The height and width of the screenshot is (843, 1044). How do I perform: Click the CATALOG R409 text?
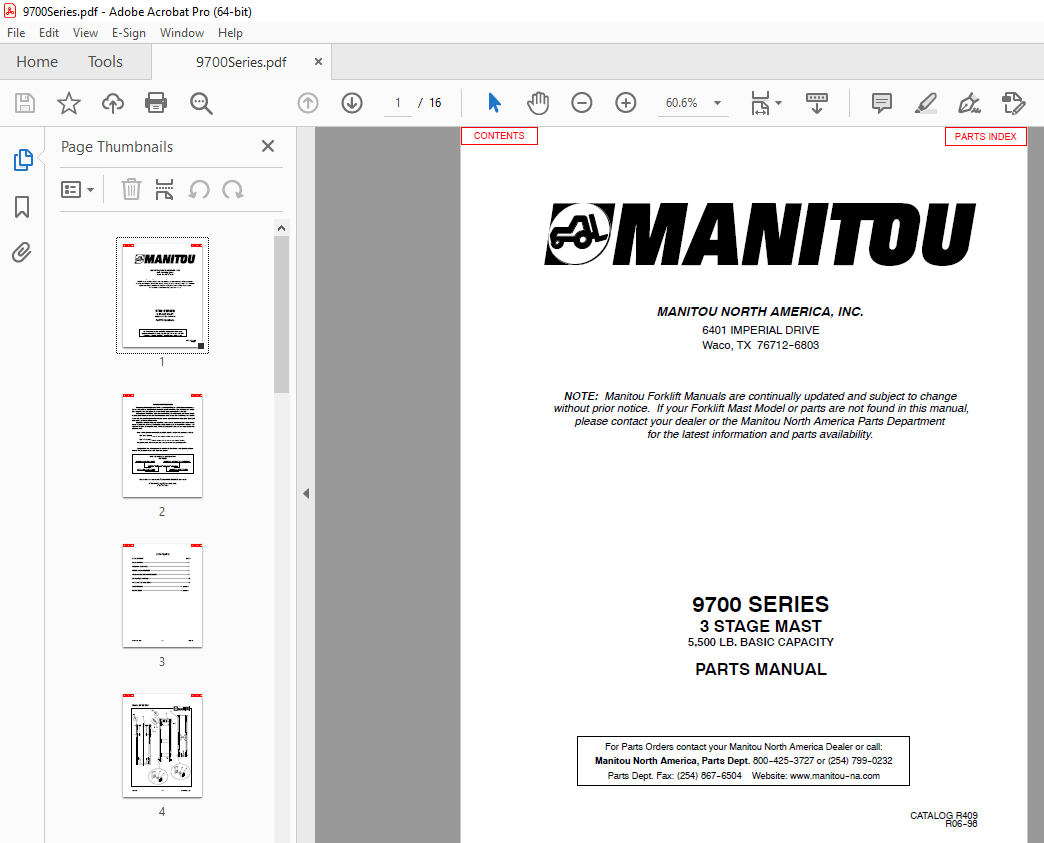click(944, 815)
